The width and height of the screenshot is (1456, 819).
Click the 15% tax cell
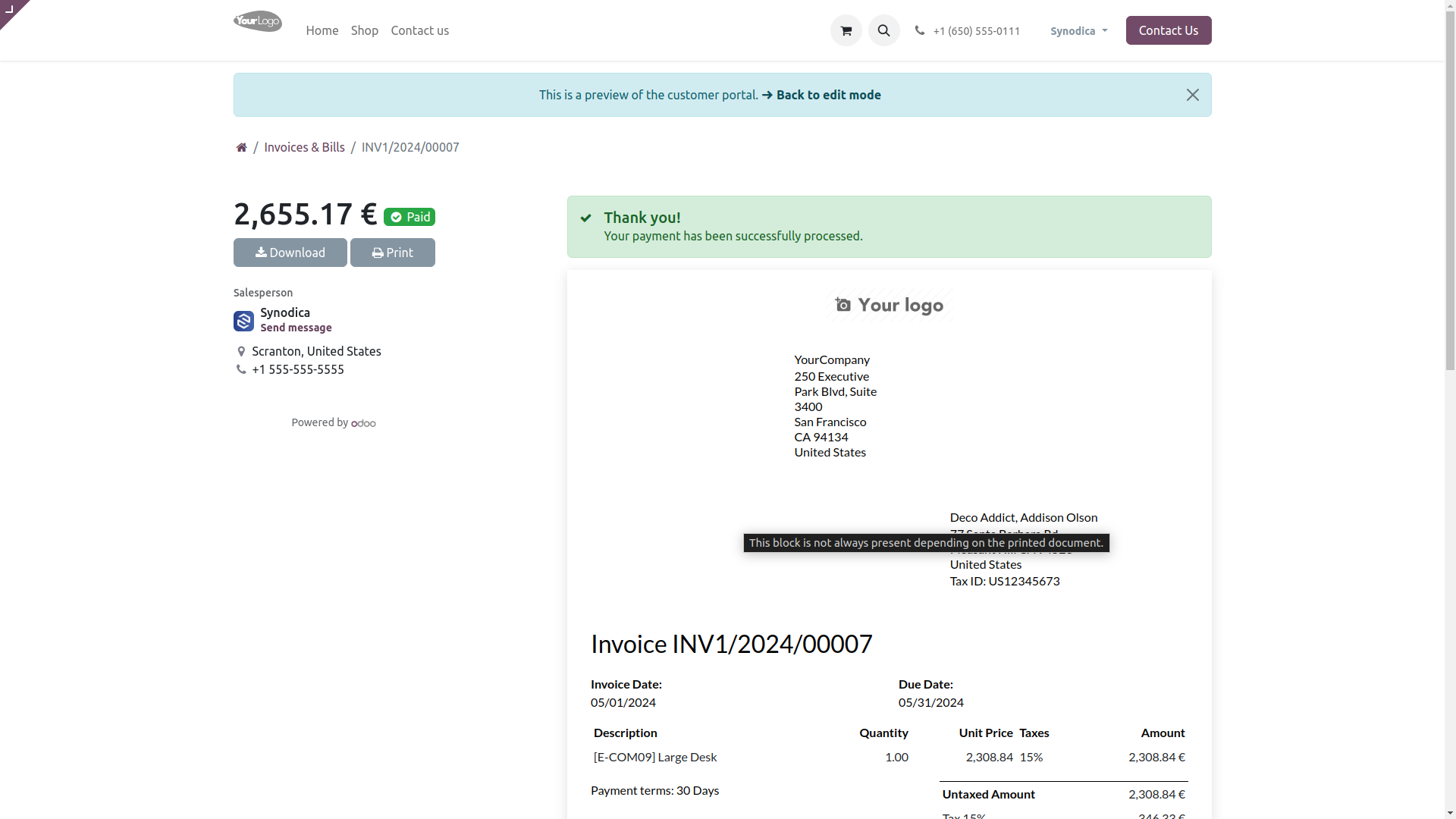click(x=1031, y=757)
